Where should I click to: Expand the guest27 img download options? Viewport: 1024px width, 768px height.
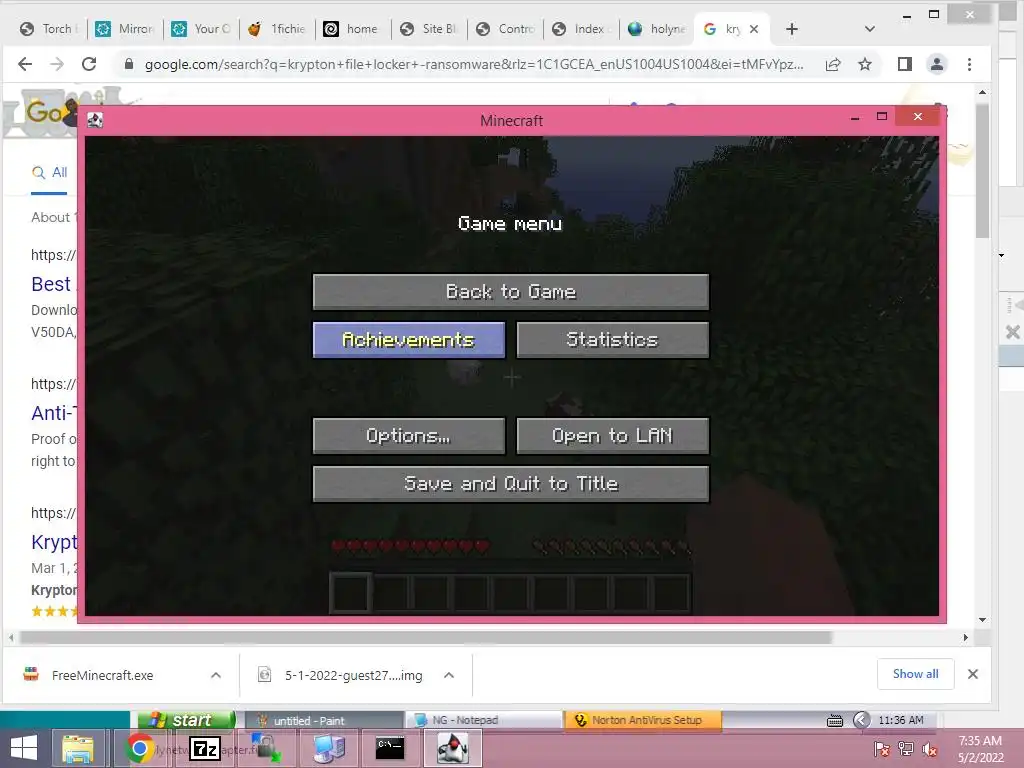tap(449, 675)
